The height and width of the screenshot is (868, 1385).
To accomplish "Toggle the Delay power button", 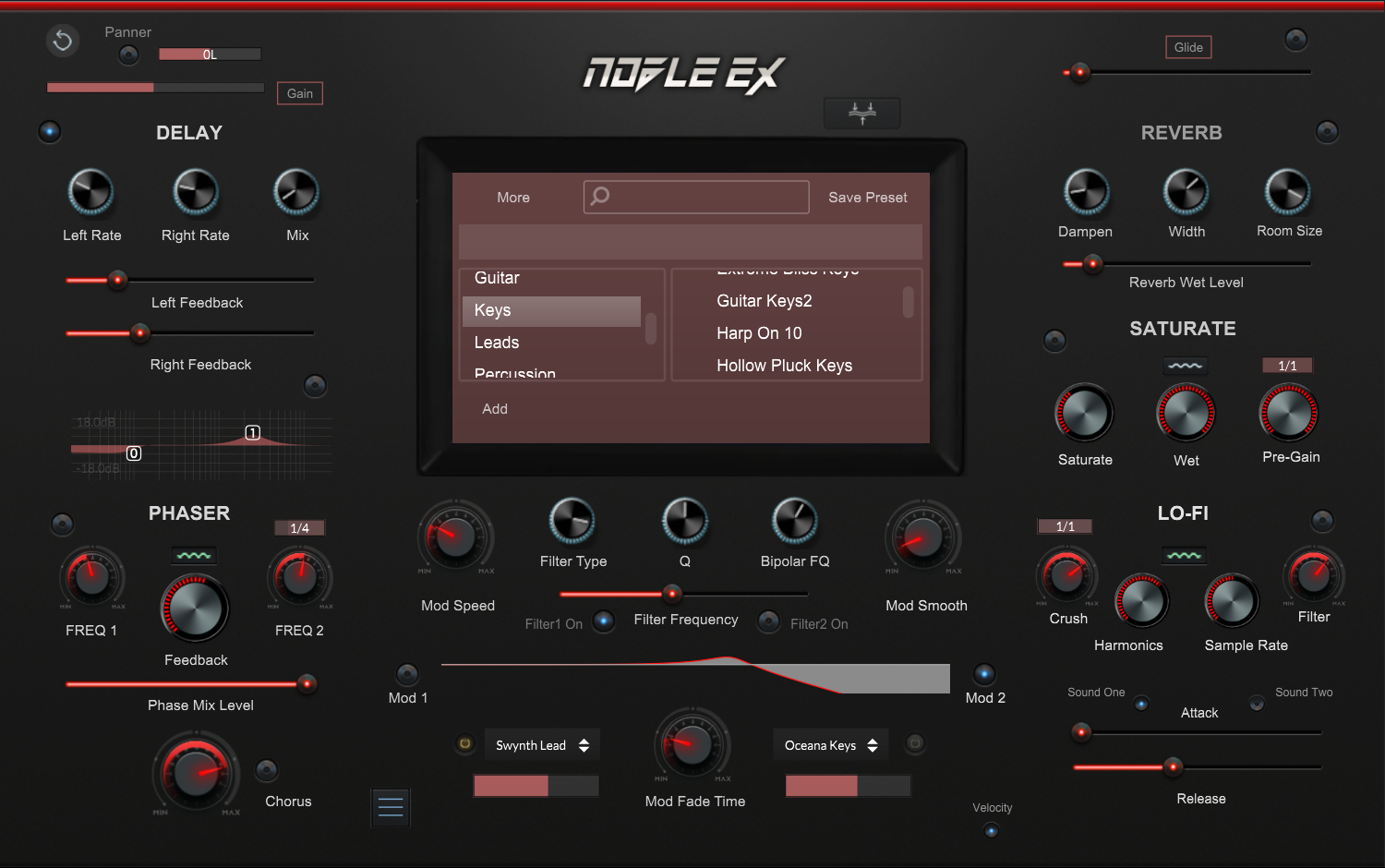I will point(50,132).
